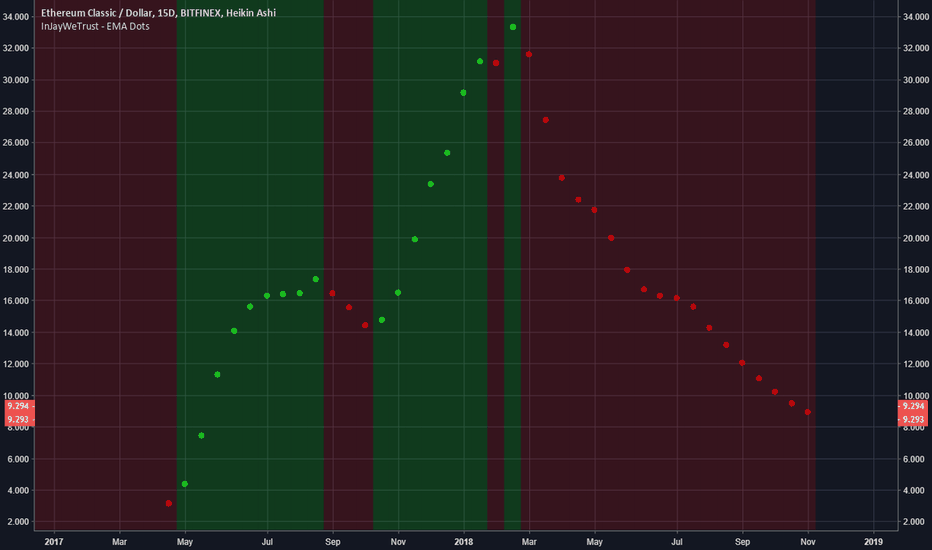Click the 9.294 price label on right axis
This screenshot has width=932, height=550.
913,406
